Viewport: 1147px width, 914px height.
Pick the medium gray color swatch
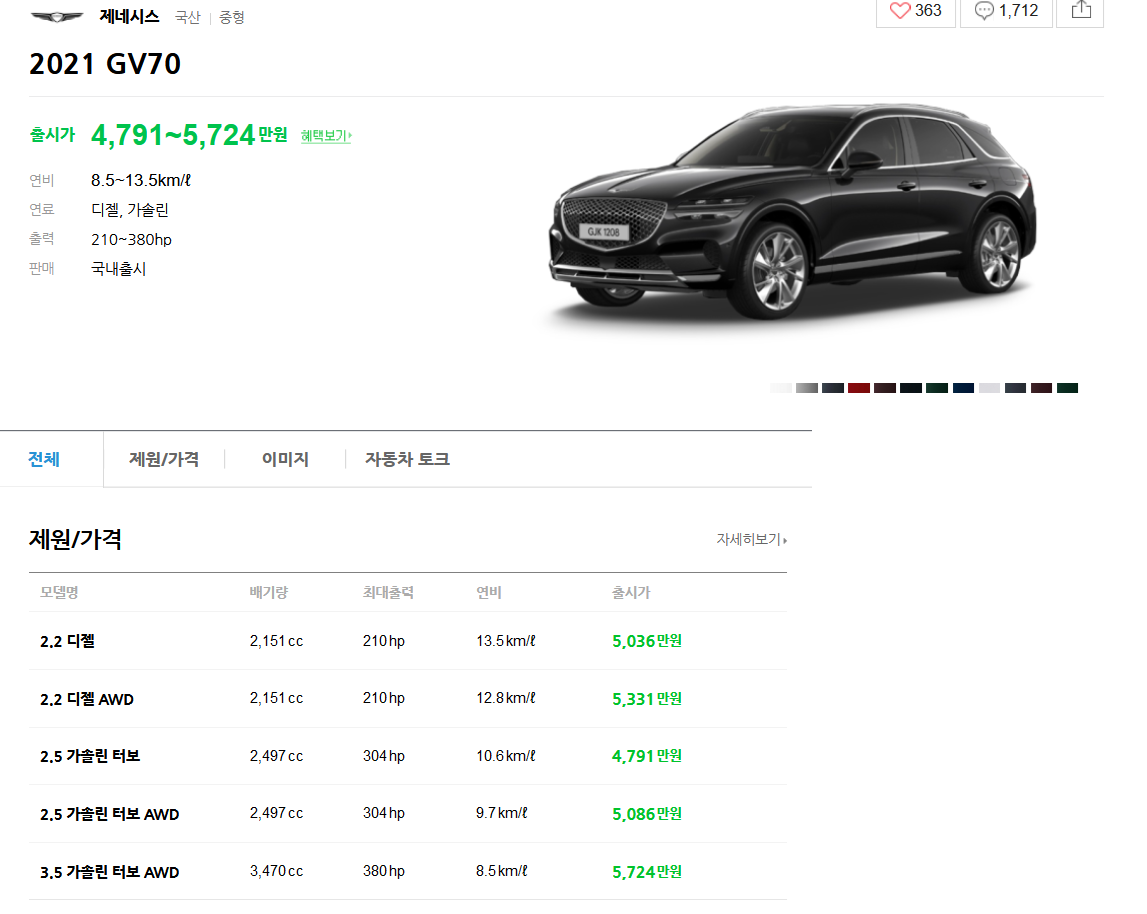[807, 388]
